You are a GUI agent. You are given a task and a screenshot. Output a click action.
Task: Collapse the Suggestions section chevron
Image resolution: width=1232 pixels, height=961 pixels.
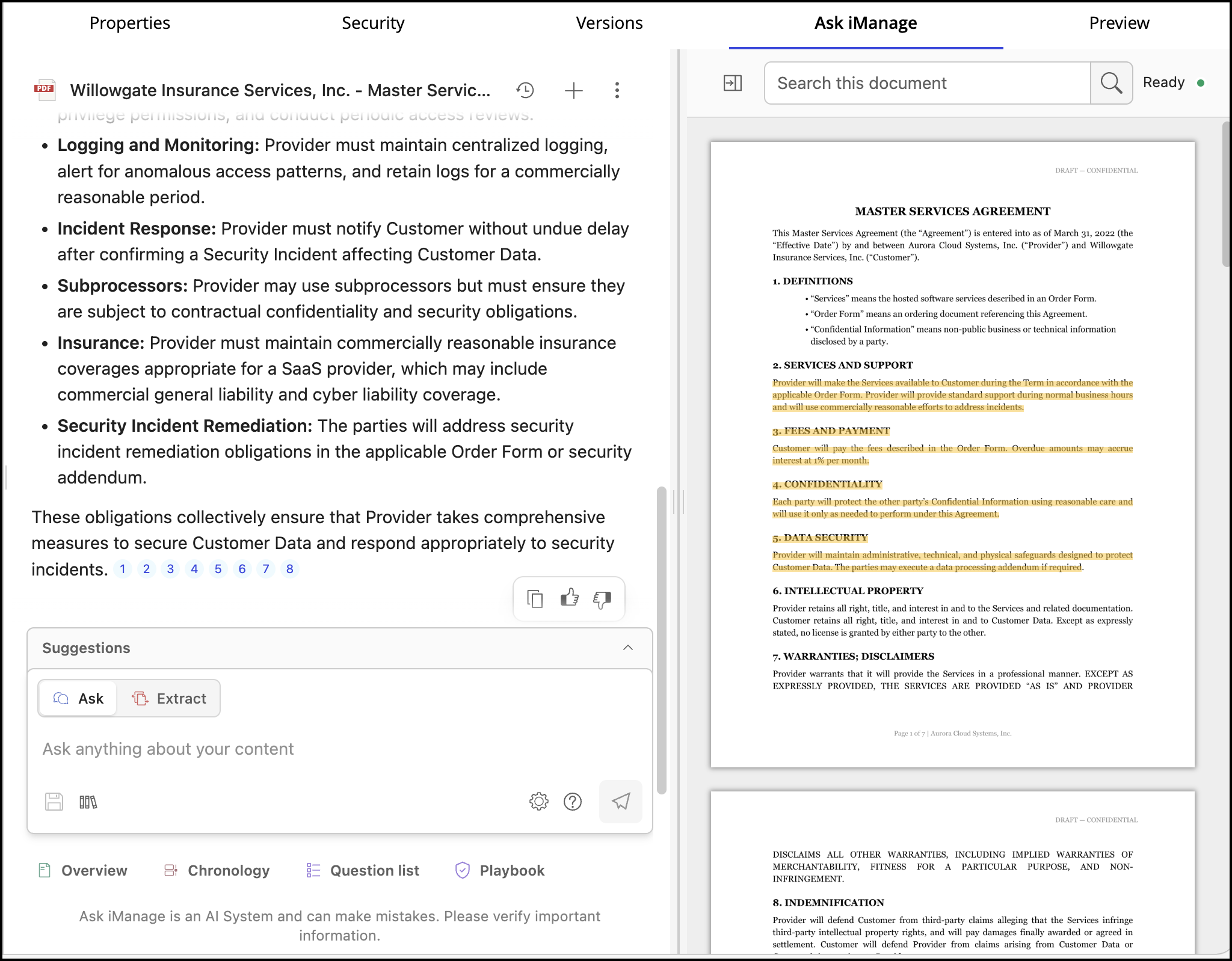[628, 648]
